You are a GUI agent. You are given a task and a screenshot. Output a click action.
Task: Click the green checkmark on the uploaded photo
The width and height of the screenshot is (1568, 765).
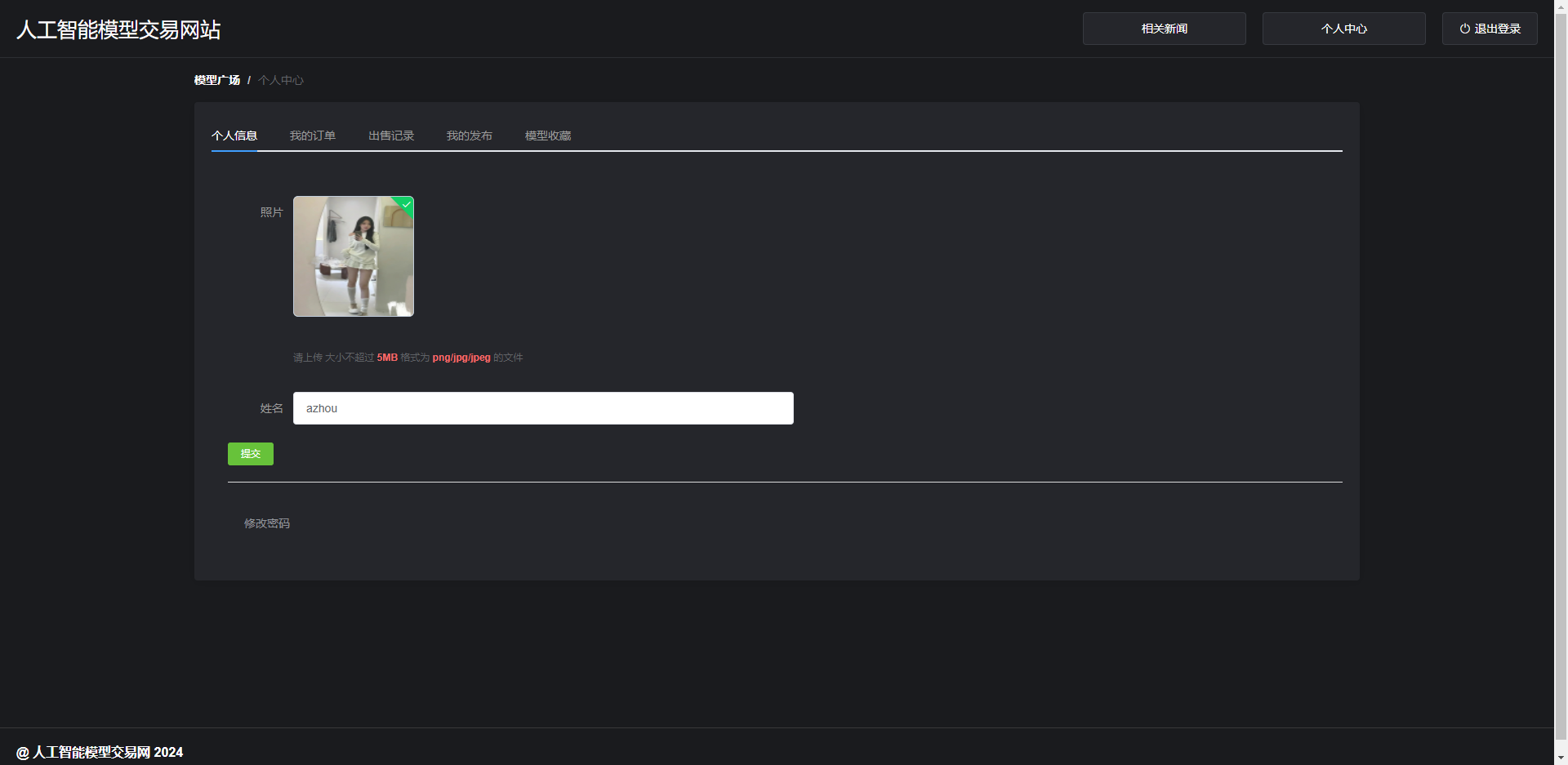coord(406,203)
